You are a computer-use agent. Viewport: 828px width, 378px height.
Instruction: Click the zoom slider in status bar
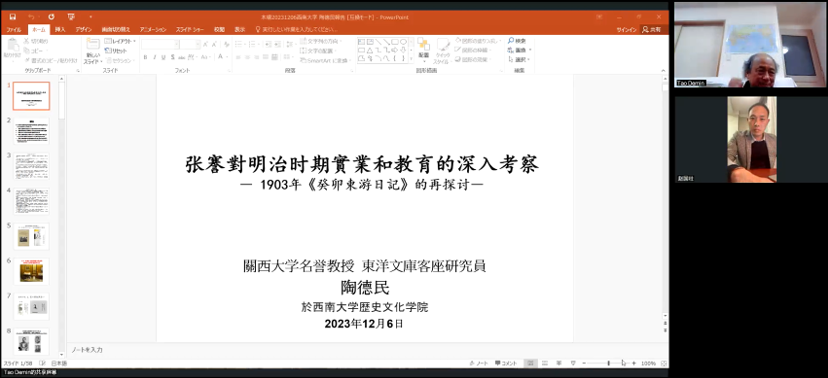pyautogui.click(x=609, y=363)
